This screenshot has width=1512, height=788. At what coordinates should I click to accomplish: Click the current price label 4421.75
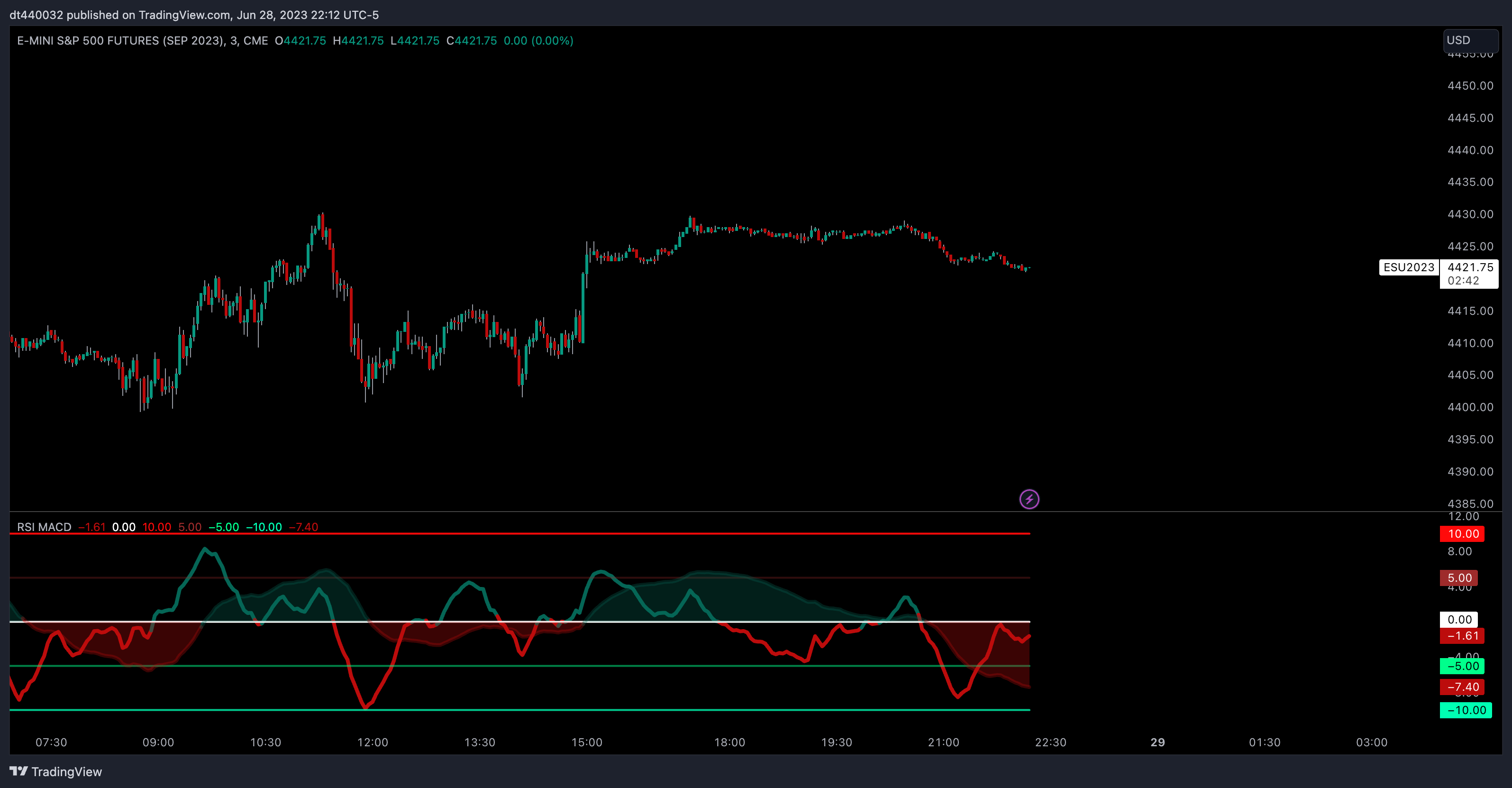[x=1470, y=267]
